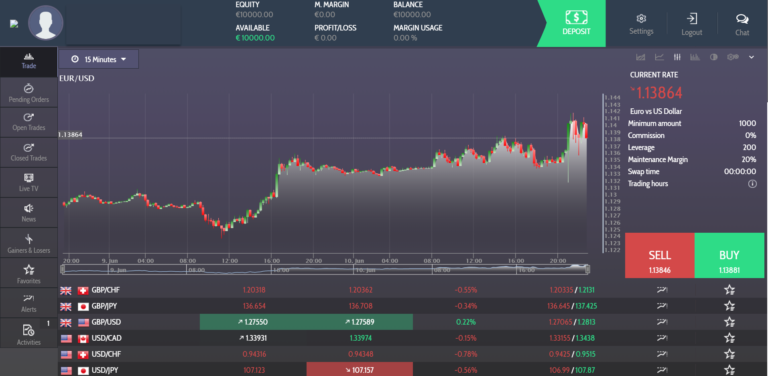Click the red SELL button
The width and height of the screenshot is (768, 376).
660,255
